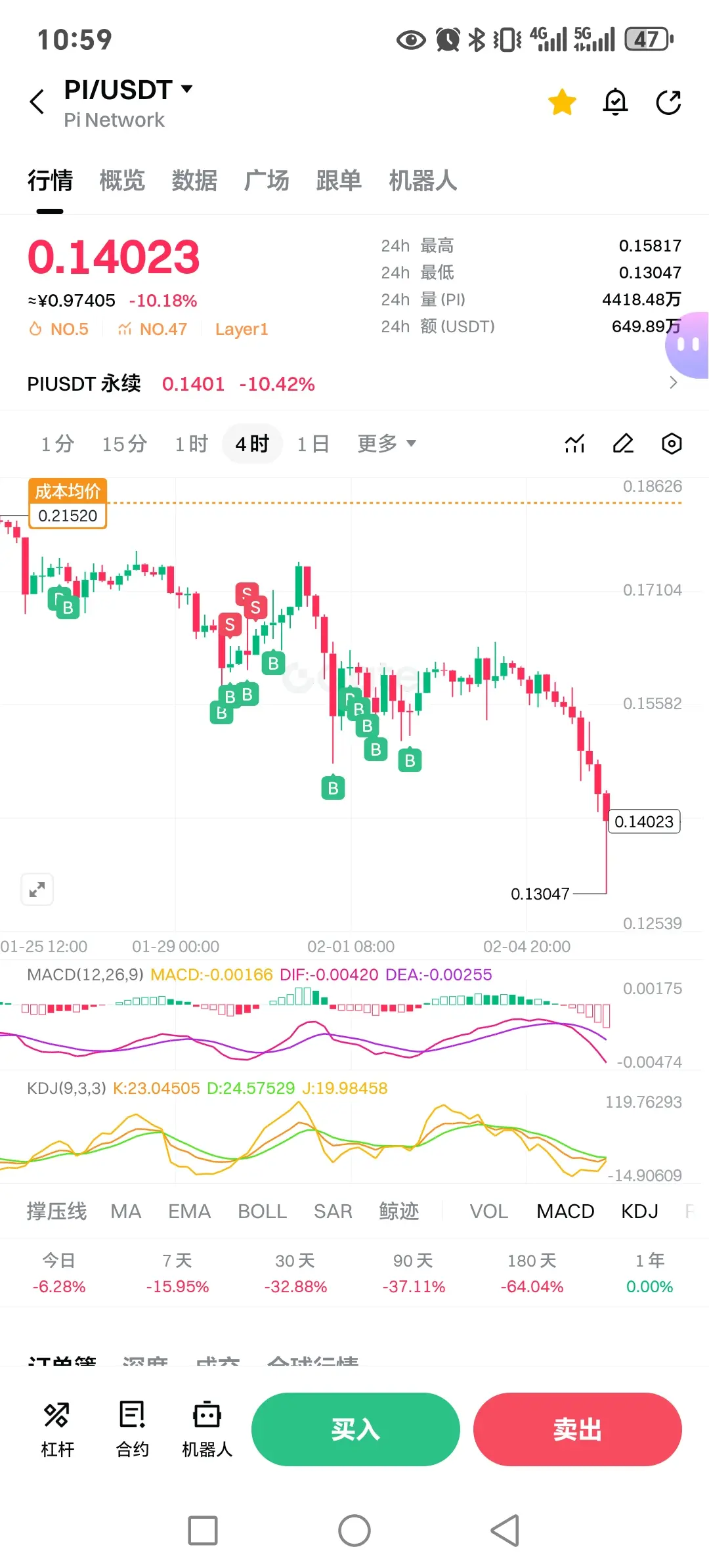
Task: Tap the Android home circle button
Action: pyautogui.click(x=354, y=1531)
